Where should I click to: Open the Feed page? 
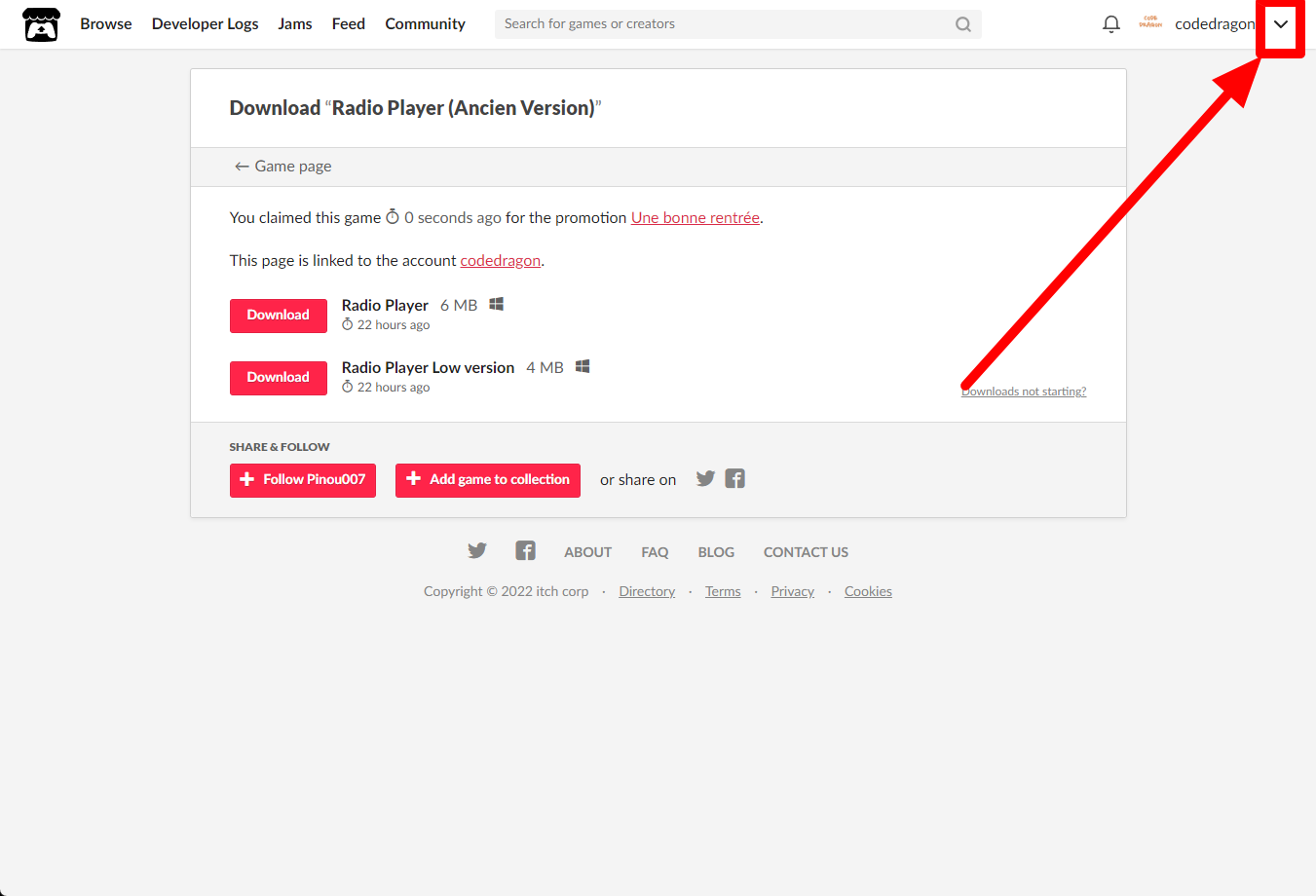(x=349, y=24)
